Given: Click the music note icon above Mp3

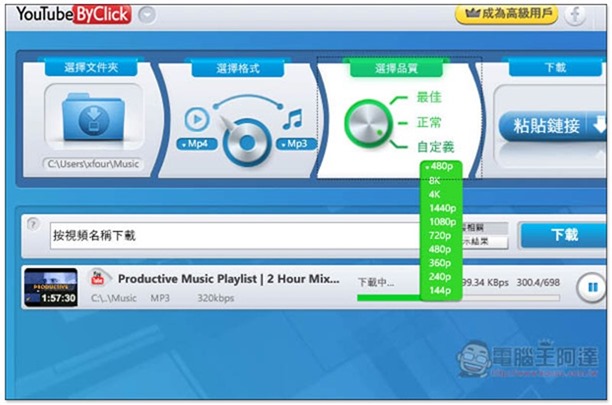Looking at the screenshot, I should (292, 120).
